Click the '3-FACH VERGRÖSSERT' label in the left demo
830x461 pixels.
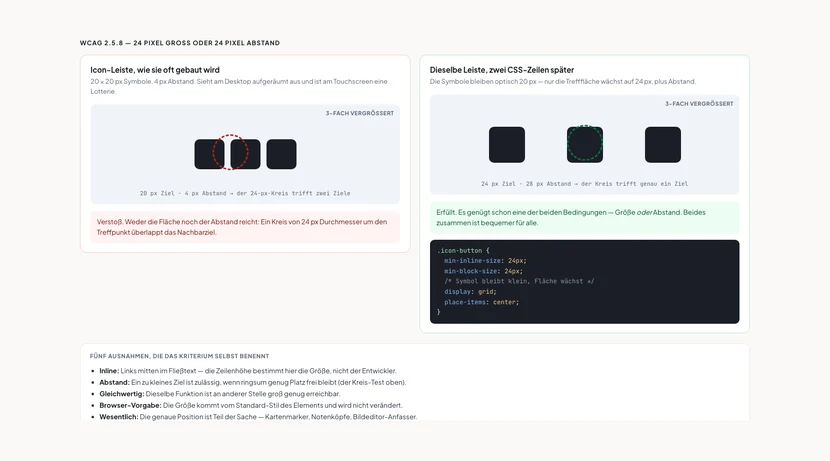click(x=359, y=113)
